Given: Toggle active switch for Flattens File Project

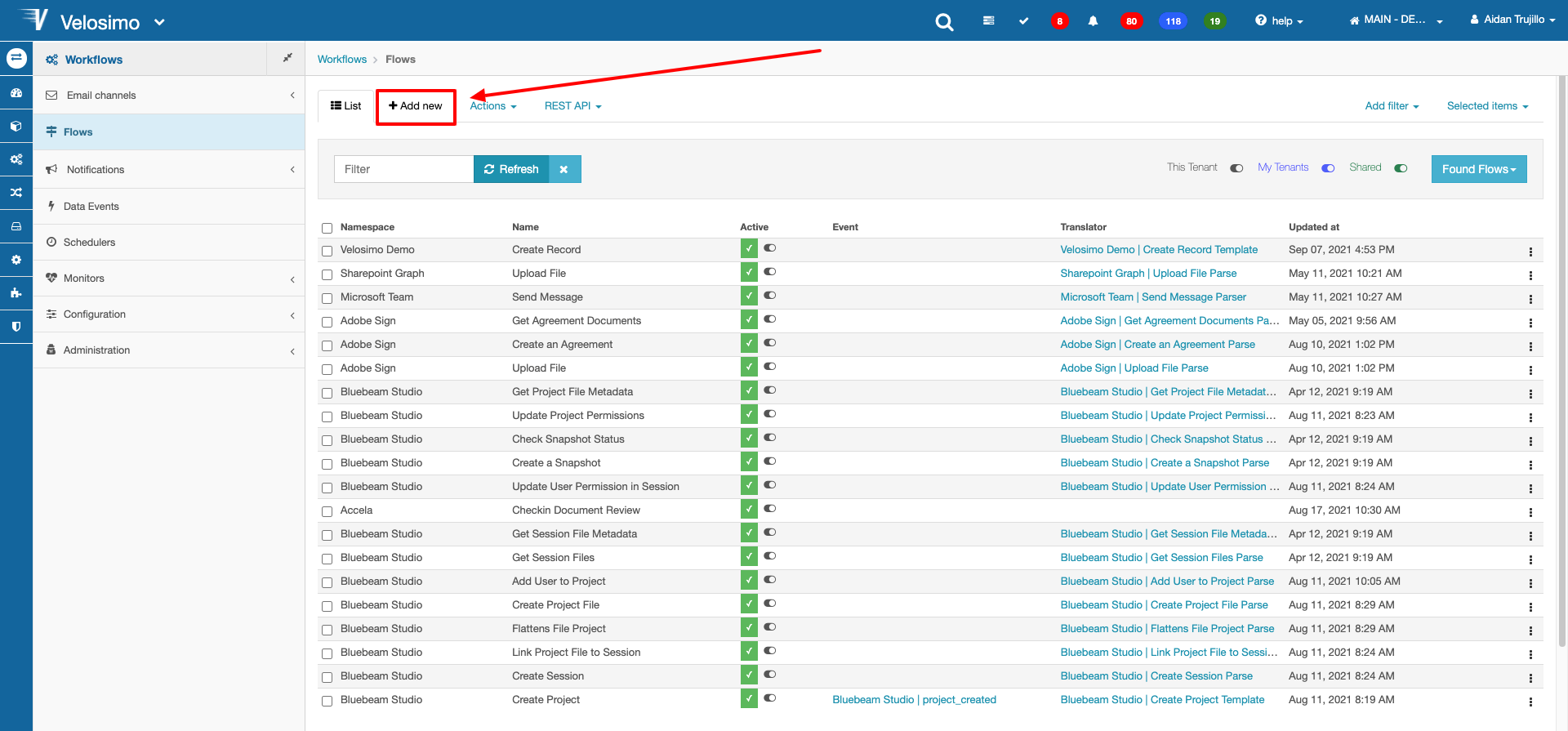Looking at the screenshot, I should coord(770,626).
